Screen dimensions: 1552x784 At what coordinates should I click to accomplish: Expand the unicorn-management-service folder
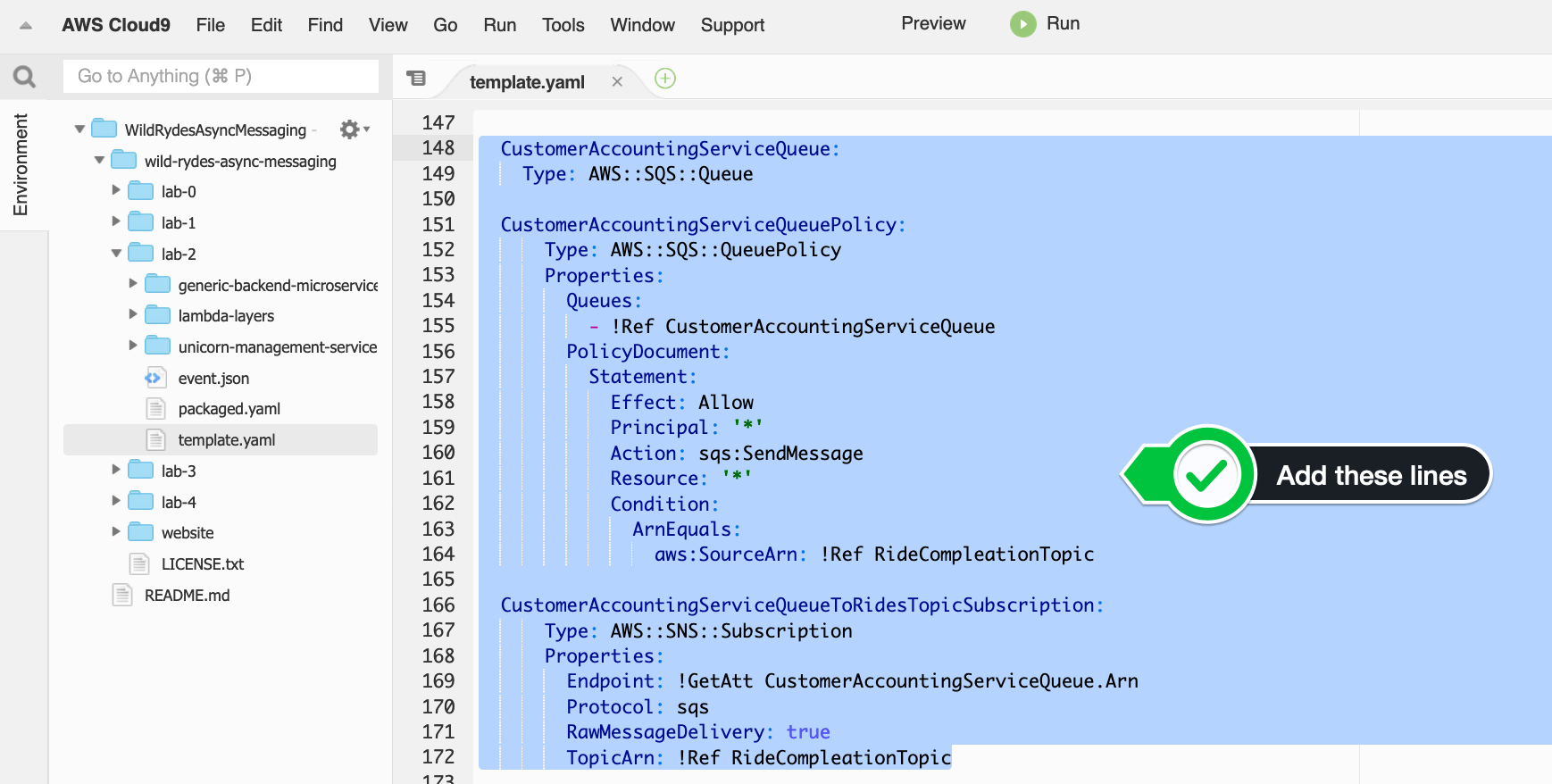pyautogui.click(x=133, y=346)
